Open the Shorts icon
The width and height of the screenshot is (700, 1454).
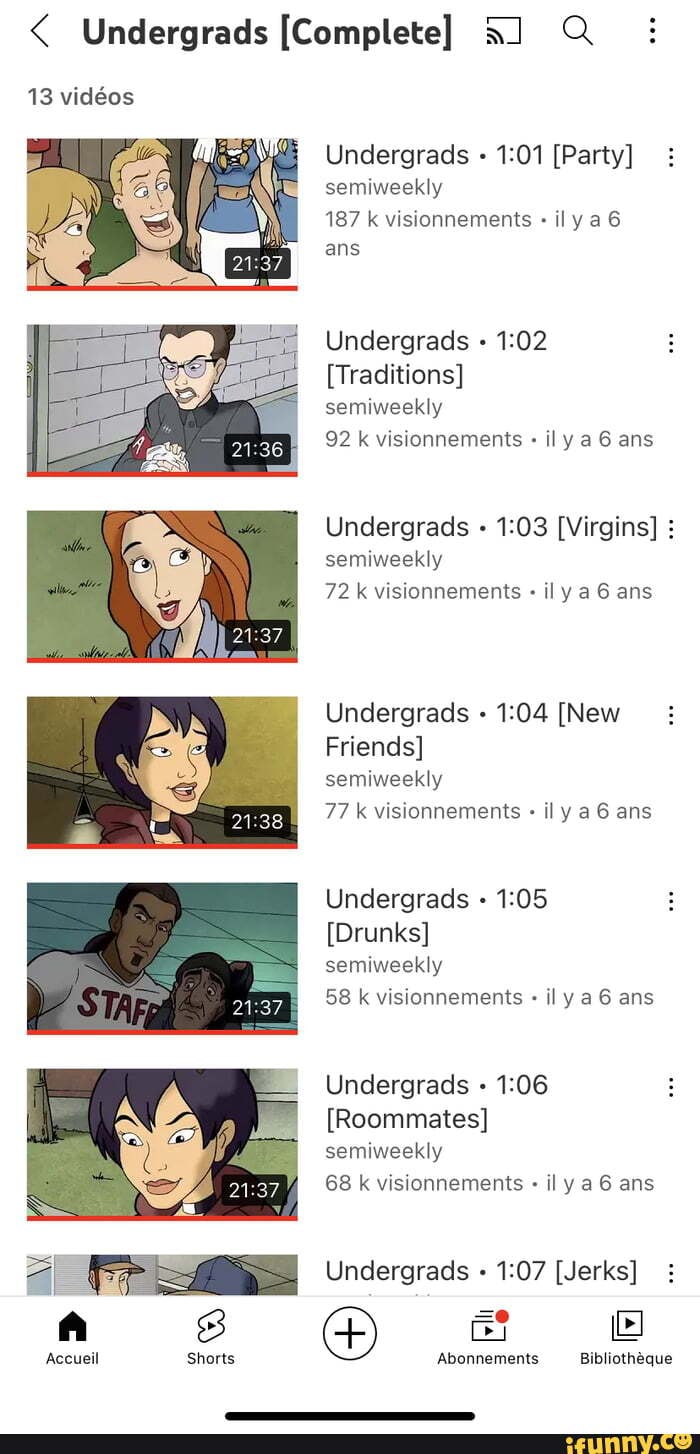211,1338
